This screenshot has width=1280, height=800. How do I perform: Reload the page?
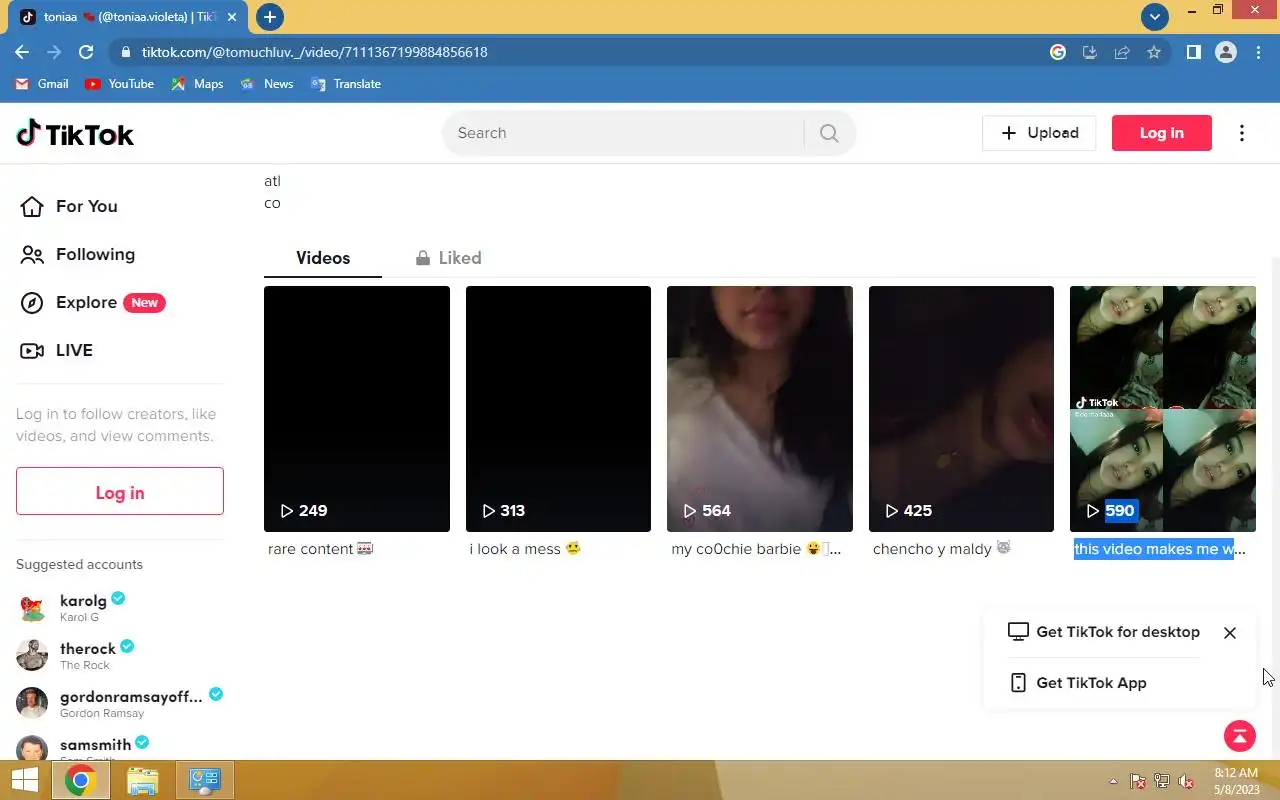[x=86, y=52]
